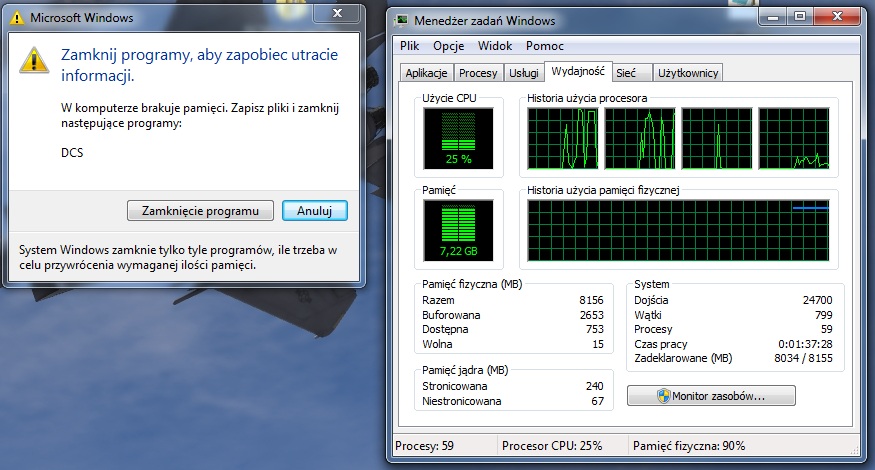Open the Plik menu

pos(409,46)
